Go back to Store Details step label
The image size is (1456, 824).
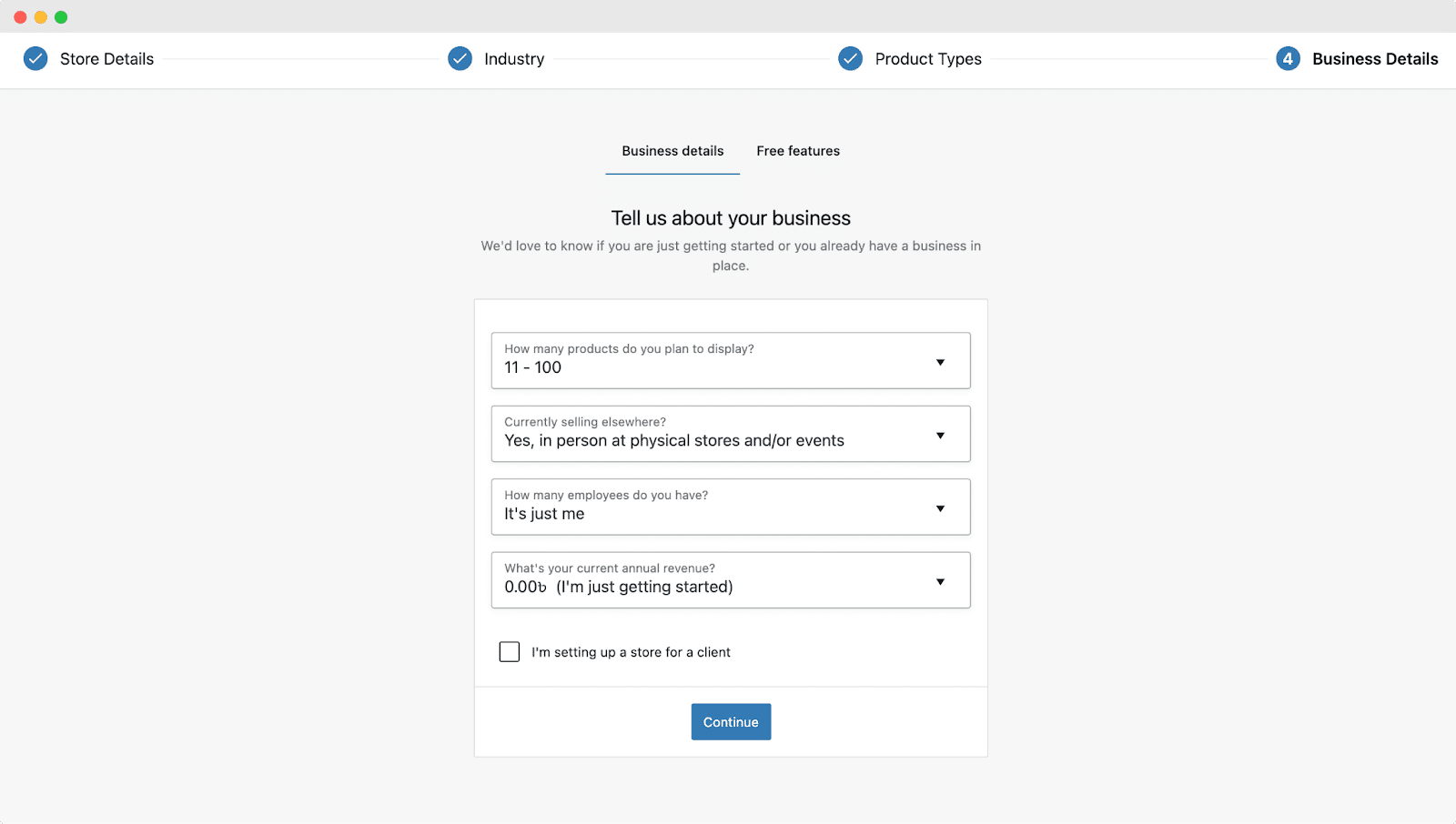pos(106,59)
